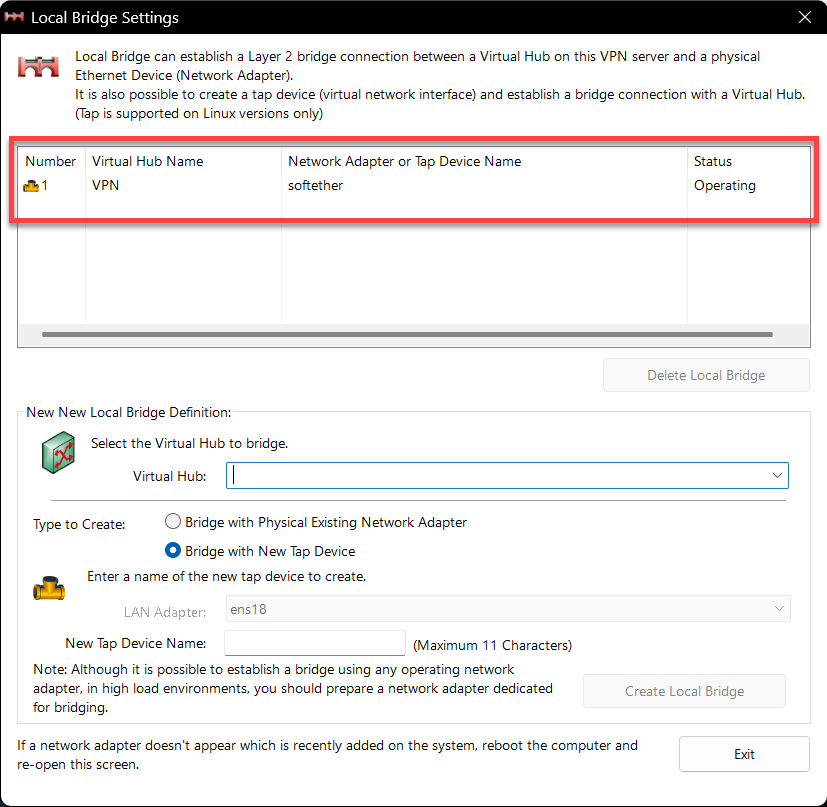Click the New New Local Bridge Definition title

point(129,412)
